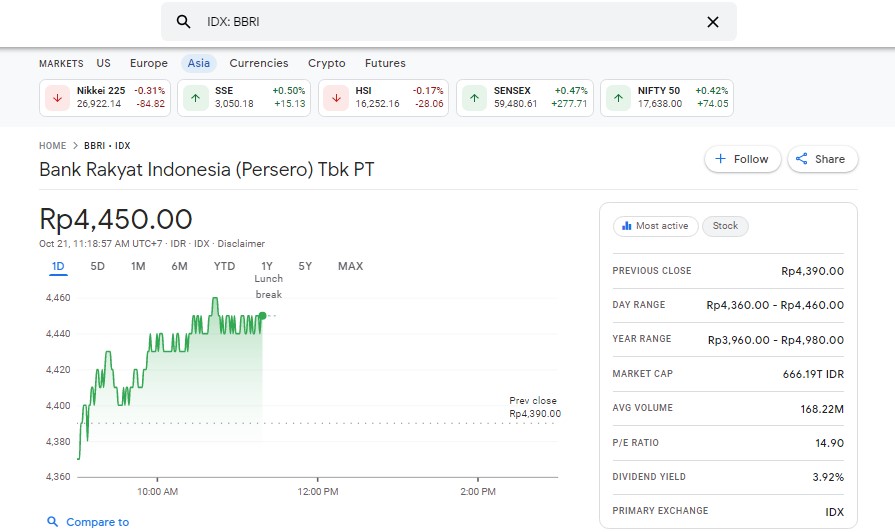Click the SENSEX green up arrow icon

tap(474, 98)
